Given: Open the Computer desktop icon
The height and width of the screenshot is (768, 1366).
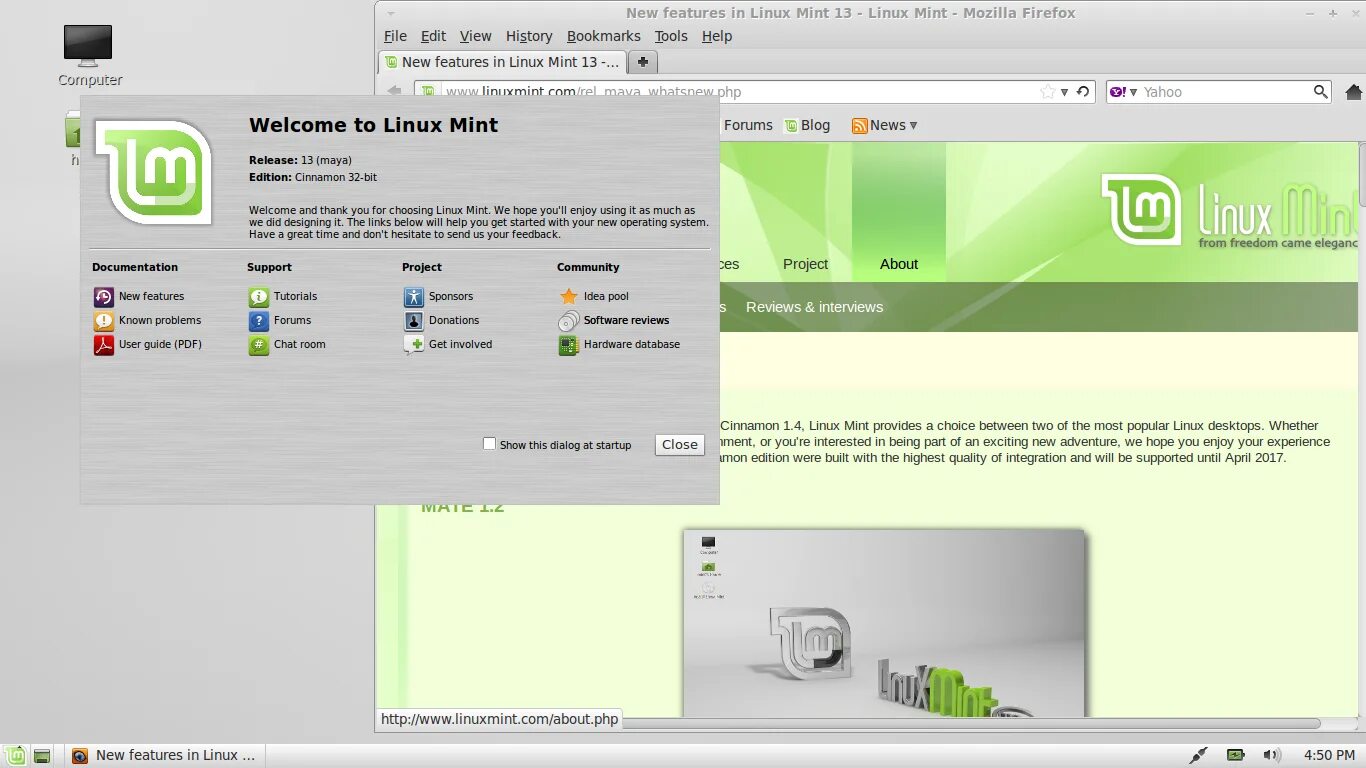Looking at the screenshot, I should 89,47.
